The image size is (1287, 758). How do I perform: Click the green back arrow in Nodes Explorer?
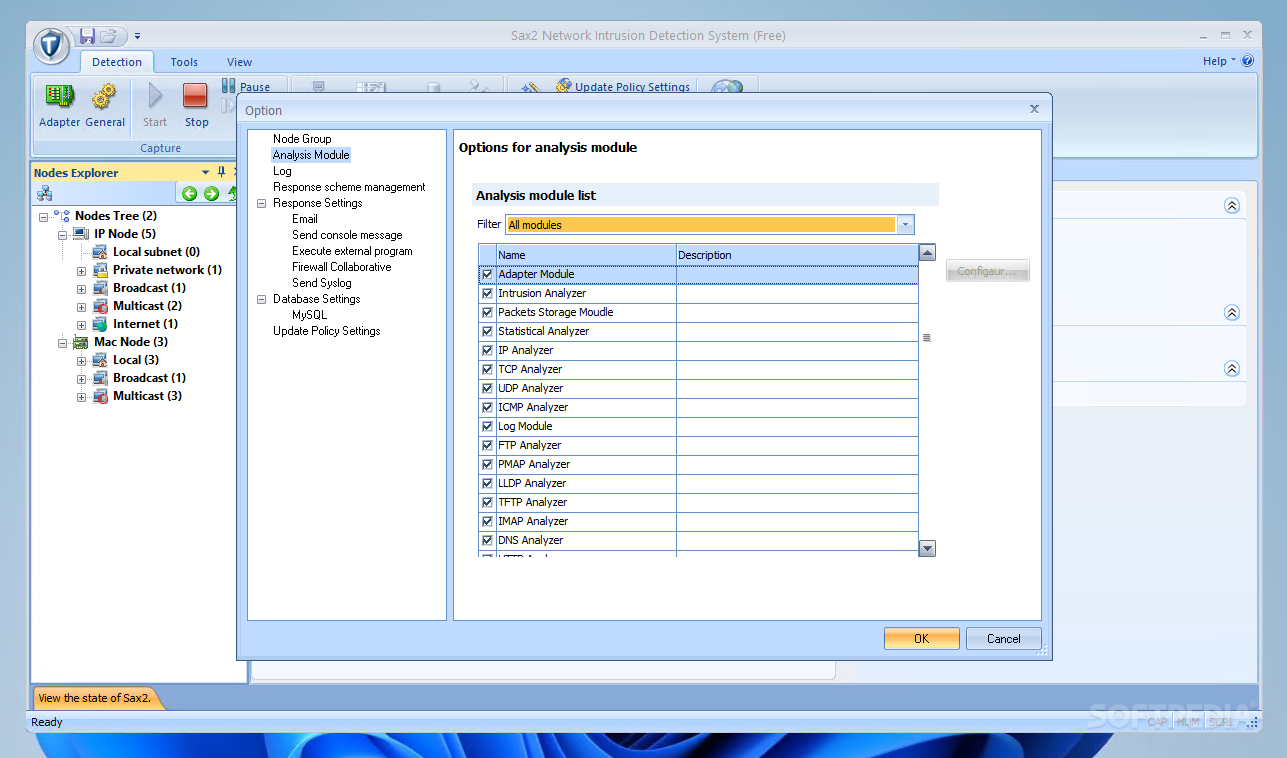click(x=189, y=194)
